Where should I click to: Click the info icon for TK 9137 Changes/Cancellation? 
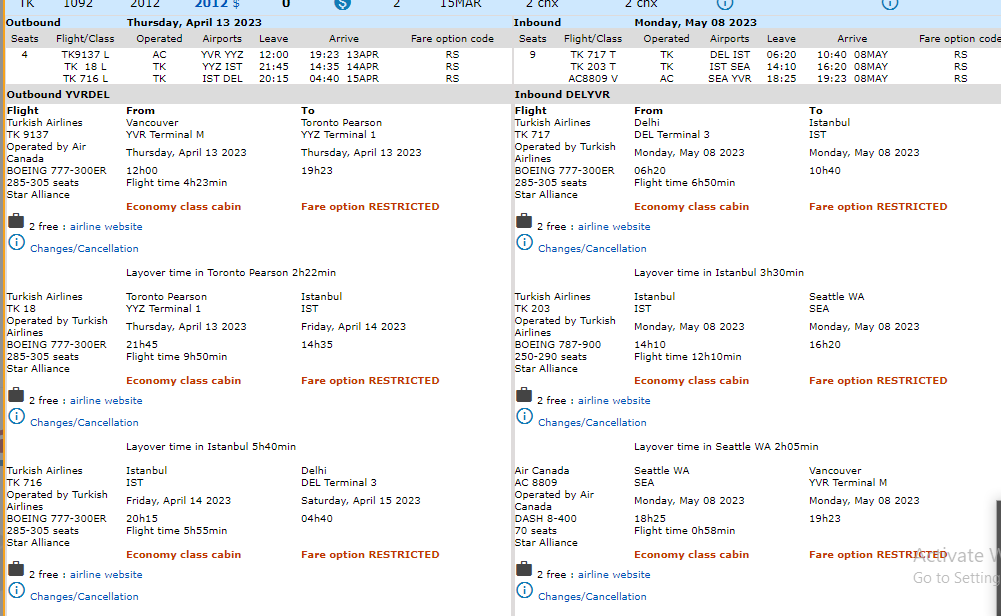17,243
